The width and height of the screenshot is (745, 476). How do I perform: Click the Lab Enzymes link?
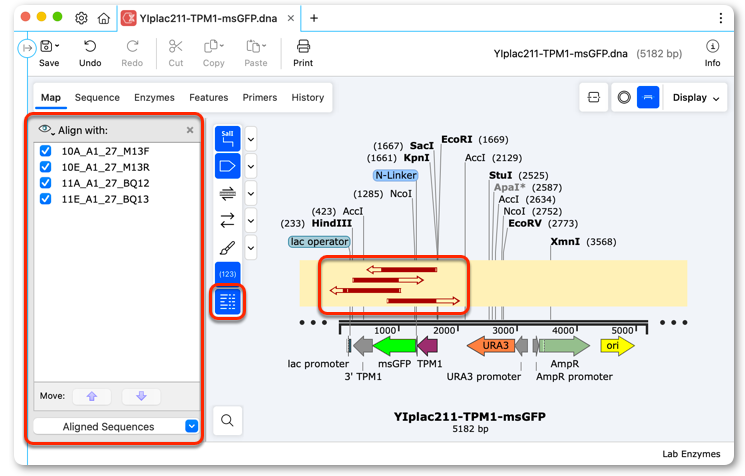click(691, 454)
